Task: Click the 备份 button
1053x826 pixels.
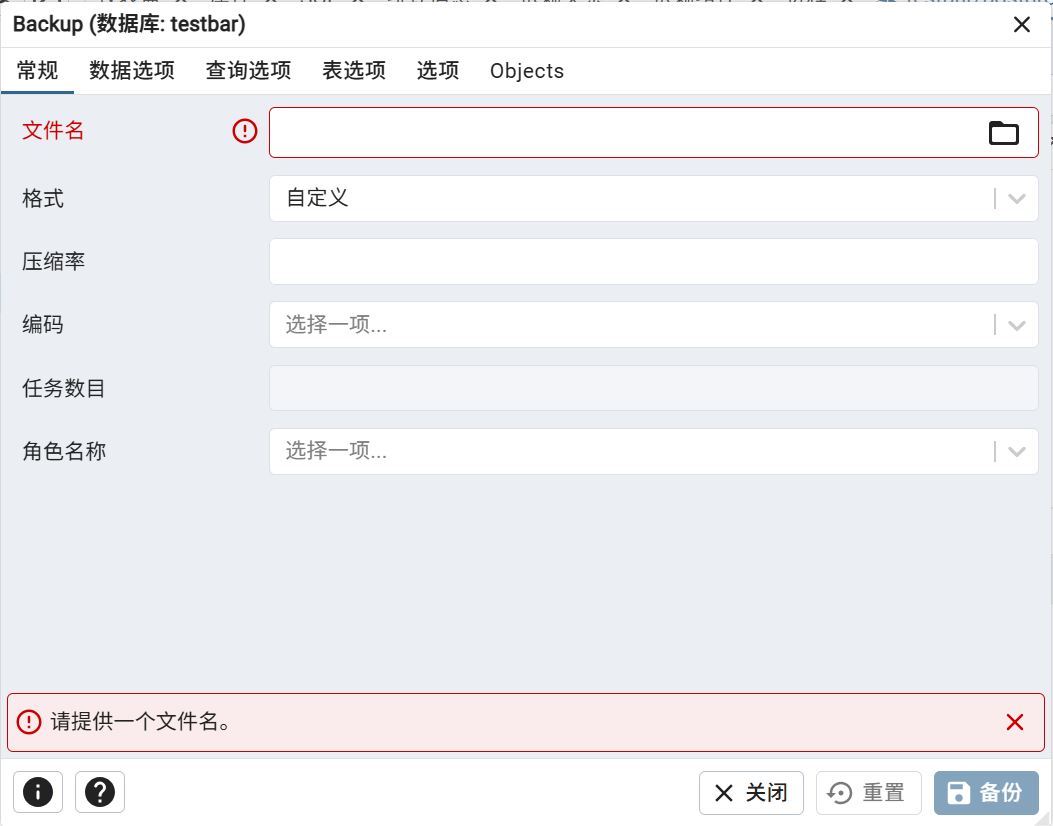Action: (x=986, y=793)
